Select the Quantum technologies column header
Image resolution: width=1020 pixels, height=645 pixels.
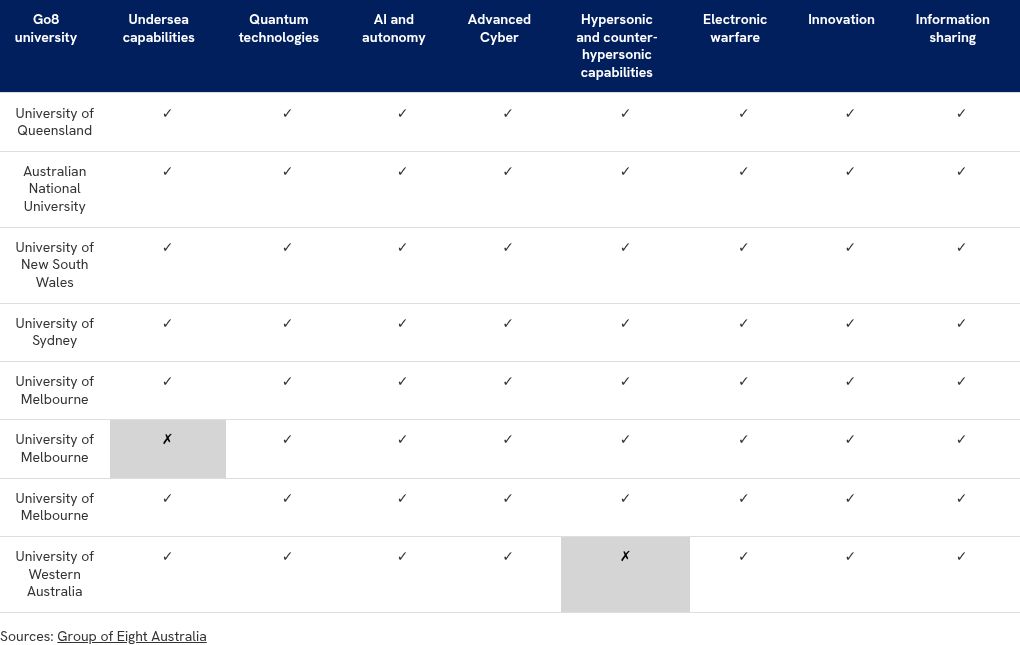pyautogui.click(x=279, y=28)
